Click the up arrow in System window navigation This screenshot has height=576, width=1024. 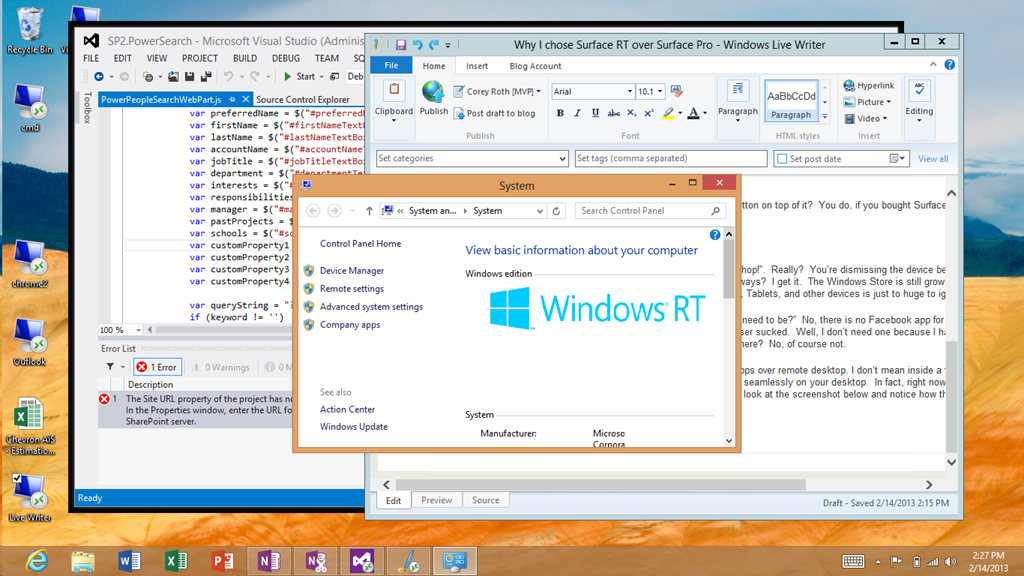[x=369, y=210]
